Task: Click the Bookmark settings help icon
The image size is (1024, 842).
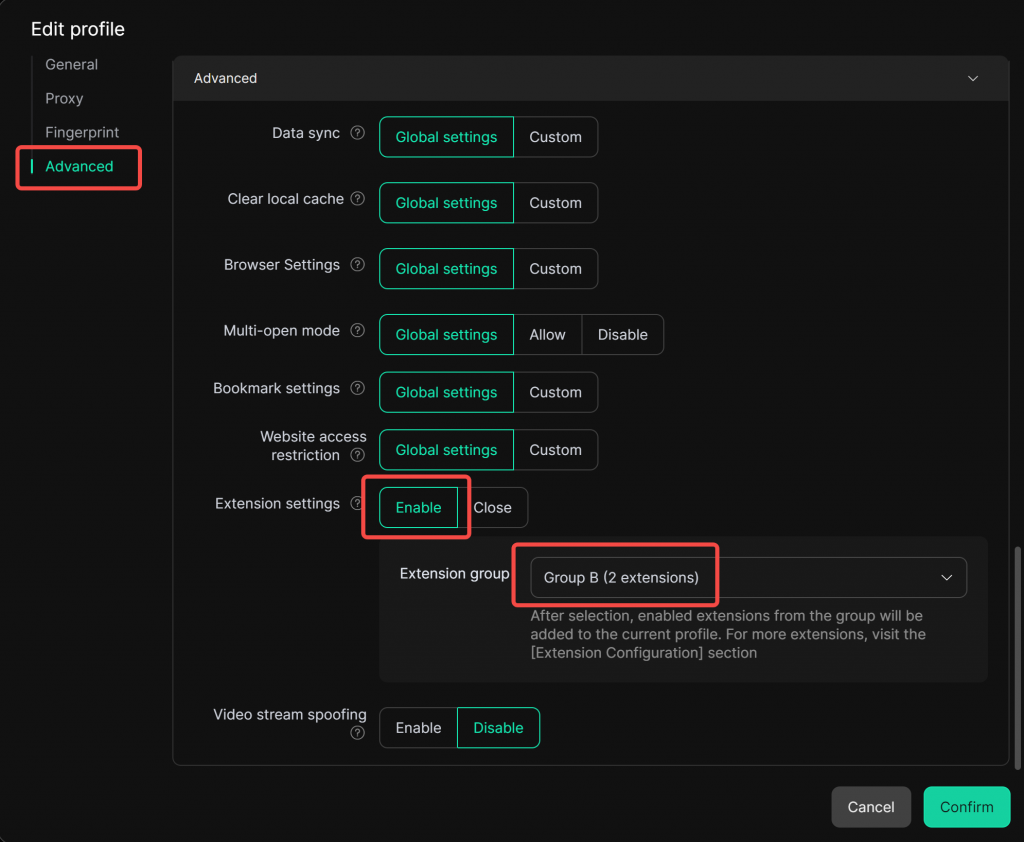Action: pyautogui.click(x=358, y=388)
